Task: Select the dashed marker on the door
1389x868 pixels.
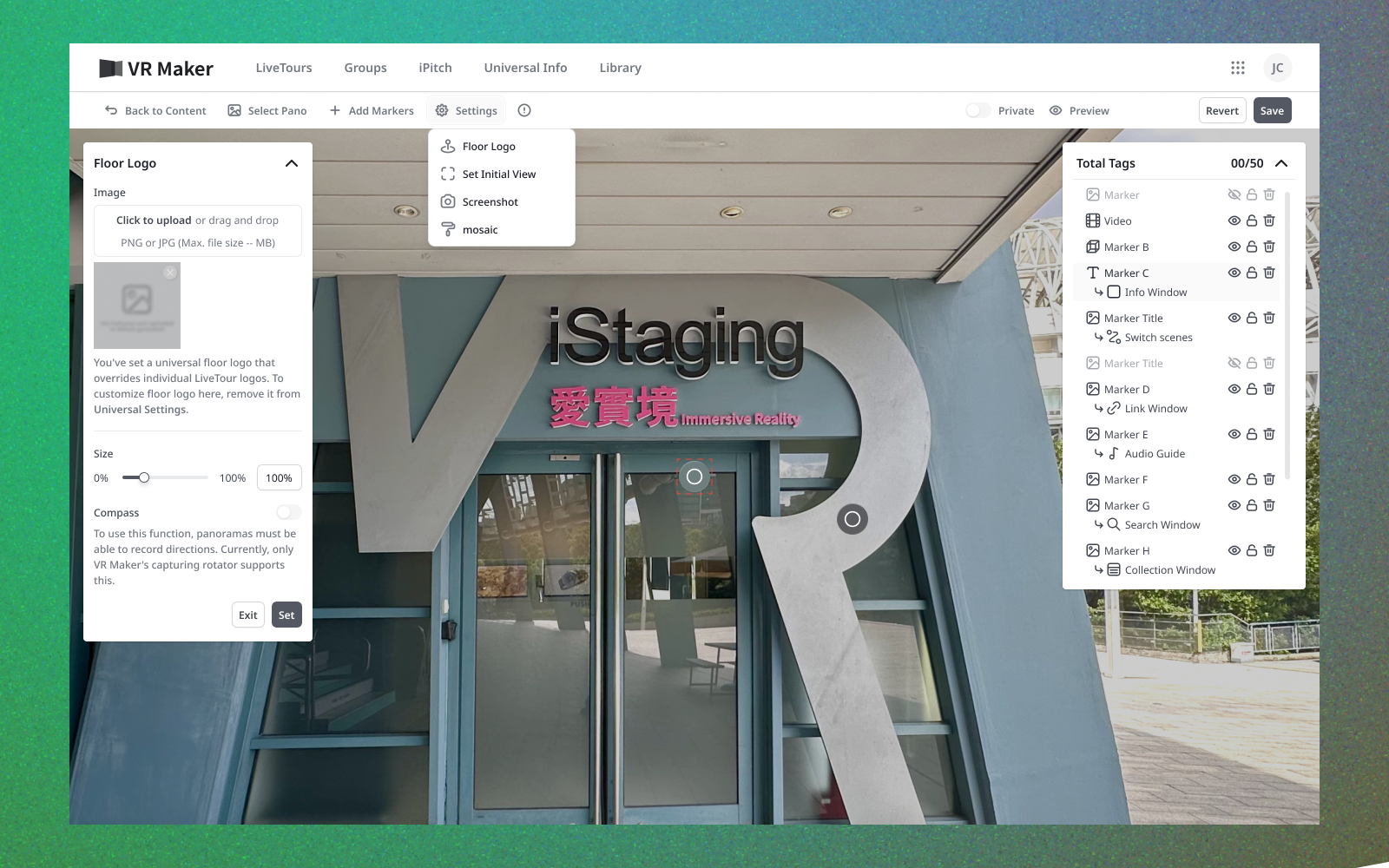Action: coord(694,477)
